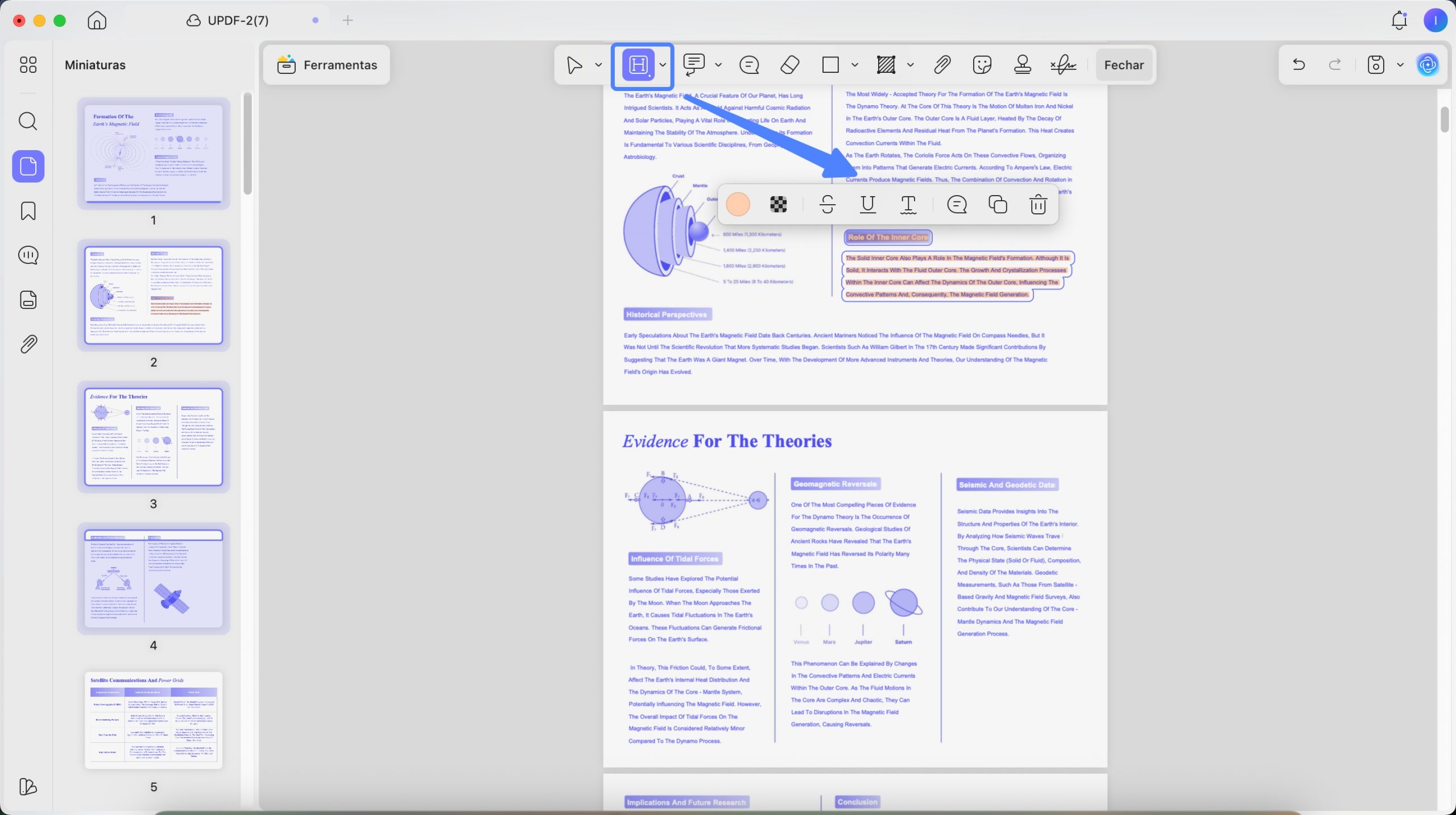Expand the save options dropdown arrow

1400,65
